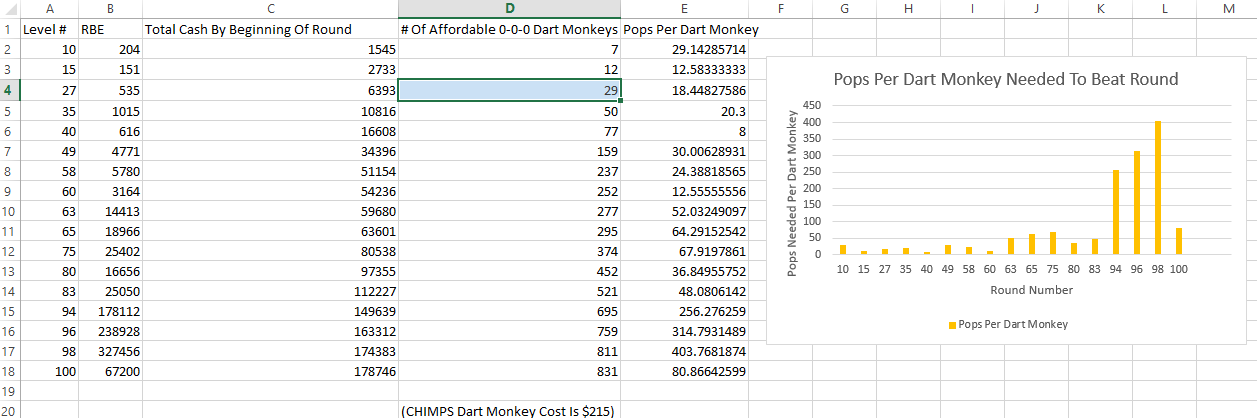Click the 'RBE' header cell
This screenshot has width=1257, height=418.
point(111,29)
